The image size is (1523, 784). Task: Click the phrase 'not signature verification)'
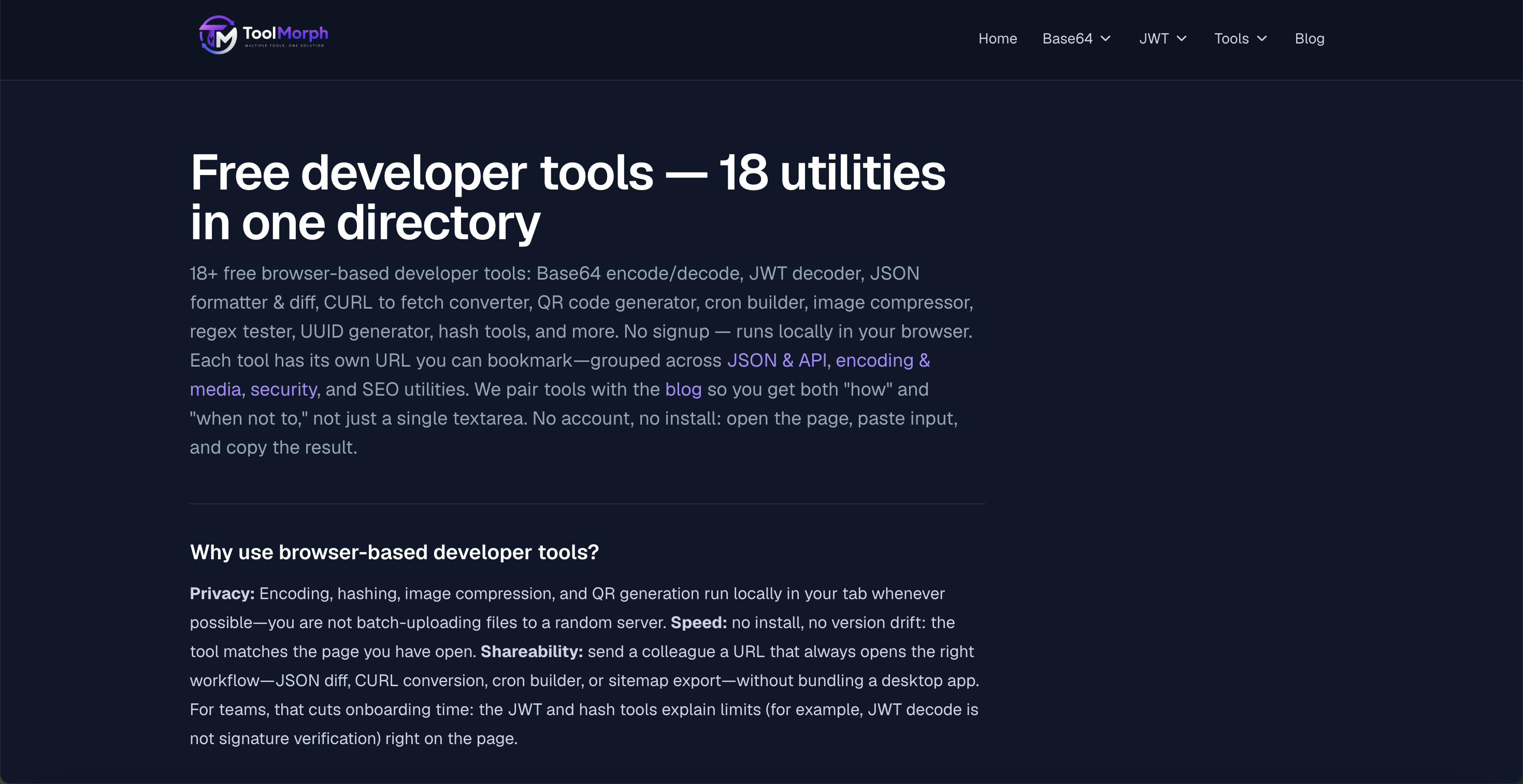click(x=285, y=738)
